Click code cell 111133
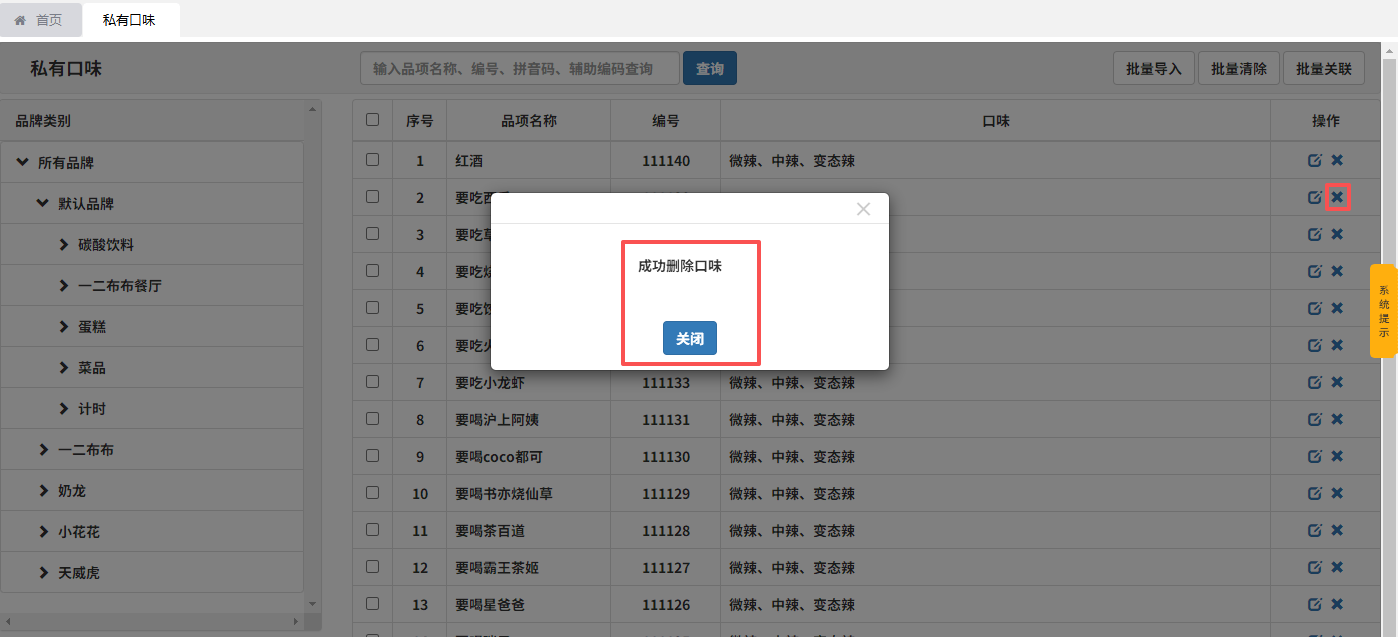This screenshot has height=637, width=1398. click(666, 382)
